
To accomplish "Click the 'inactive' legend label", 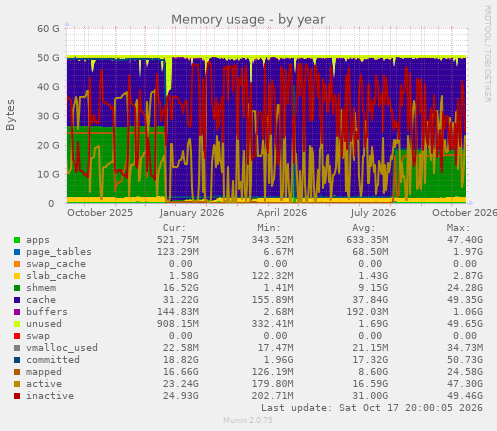I will click(50, 396).
